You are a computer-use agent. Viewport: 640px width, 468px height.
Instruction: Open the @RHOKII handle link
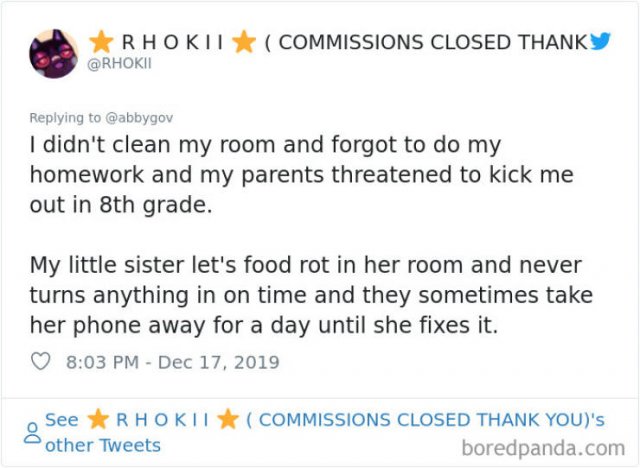[119, 64]
